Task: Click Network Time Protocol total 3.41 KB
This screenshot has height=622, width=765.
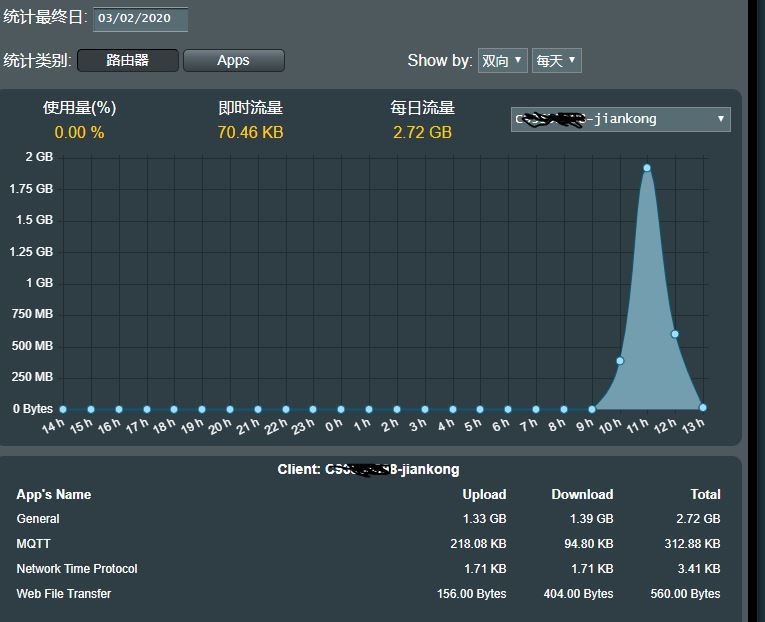Action: coord(699,569)
